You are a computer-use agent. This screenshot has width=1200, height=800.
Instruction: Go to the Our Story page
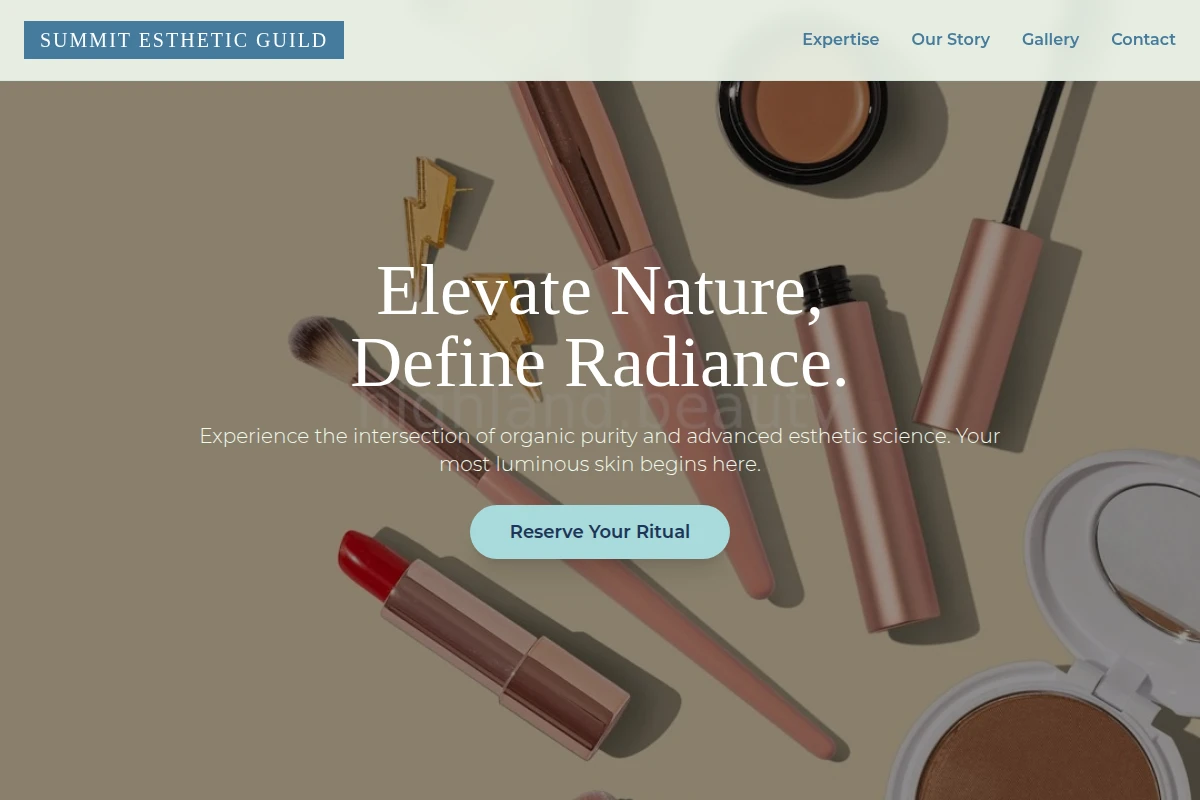pyautogui.click(x=950, y=39)
